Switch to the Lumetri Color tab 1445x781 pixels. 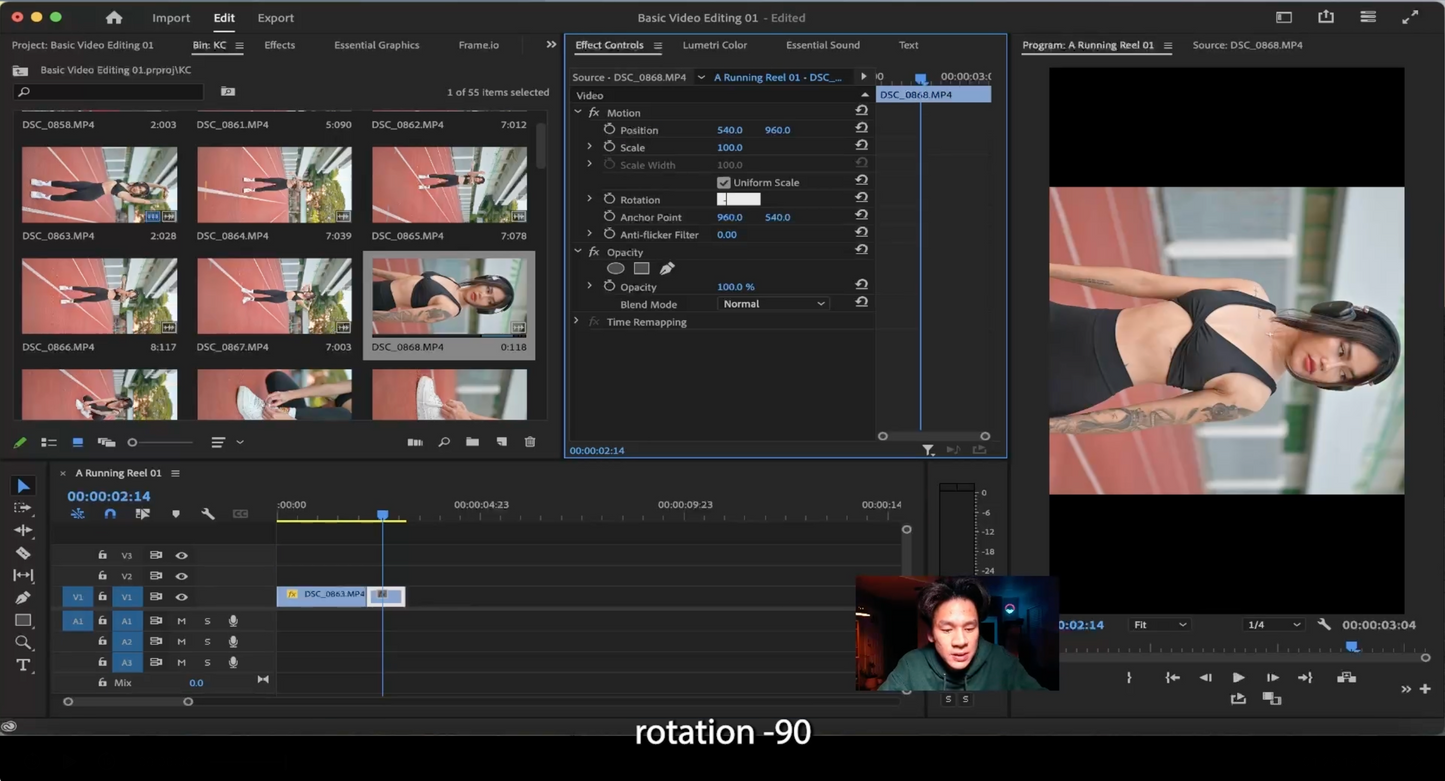(x=714, y=45)
